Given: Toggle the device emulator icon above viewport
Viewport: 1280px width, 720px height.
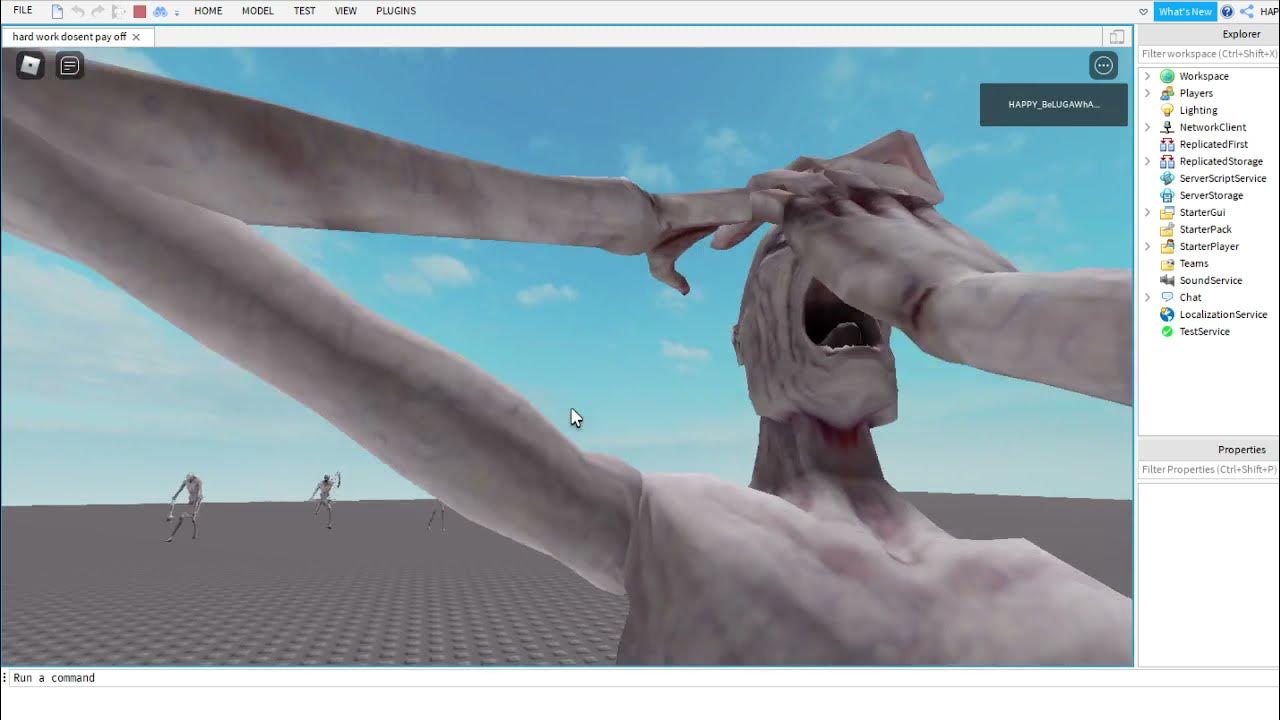Looking at the screenshot, I should point(1117,37).
